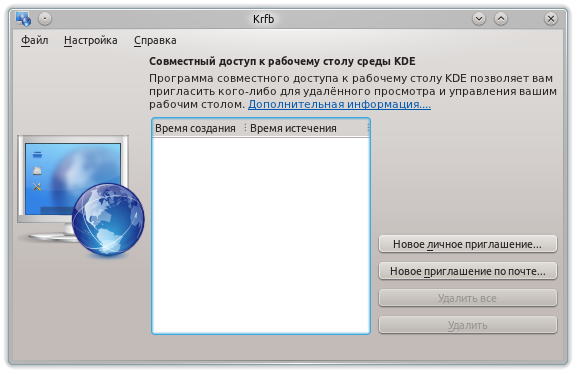This screenshot has width=576, height=373.
Task: Toggle the on-all-desktops titlebar button
Action: [45, 19]
